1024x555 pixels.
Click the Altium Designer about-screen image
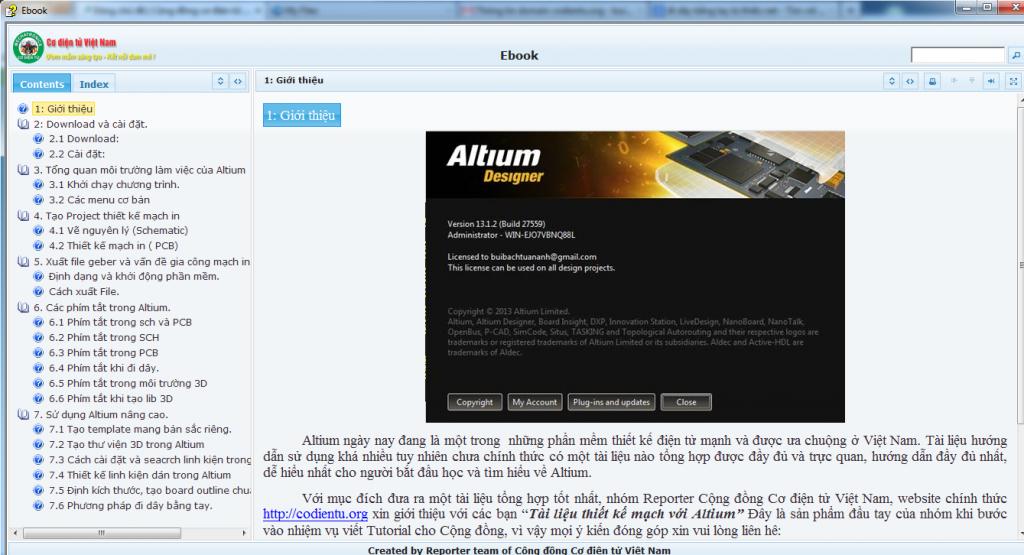(x=635, y=277)
